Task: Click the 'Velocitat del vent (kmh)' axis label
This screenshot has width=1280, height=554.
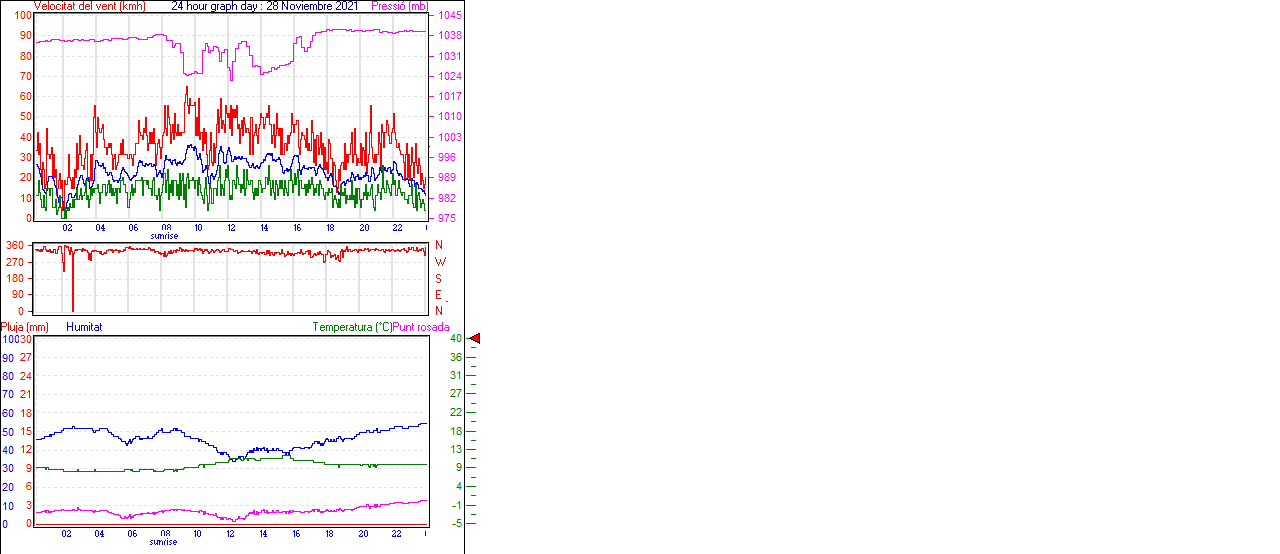Action: [x=90, y=6]
